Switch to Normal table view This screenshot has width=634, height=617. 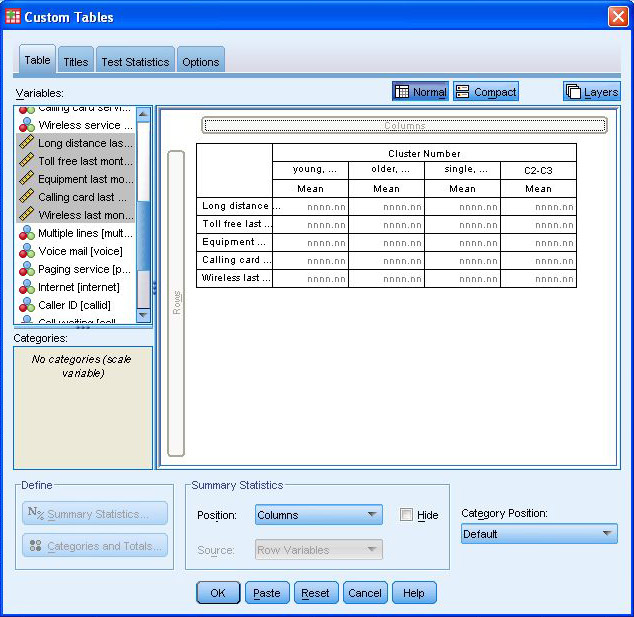click(420, 92)
